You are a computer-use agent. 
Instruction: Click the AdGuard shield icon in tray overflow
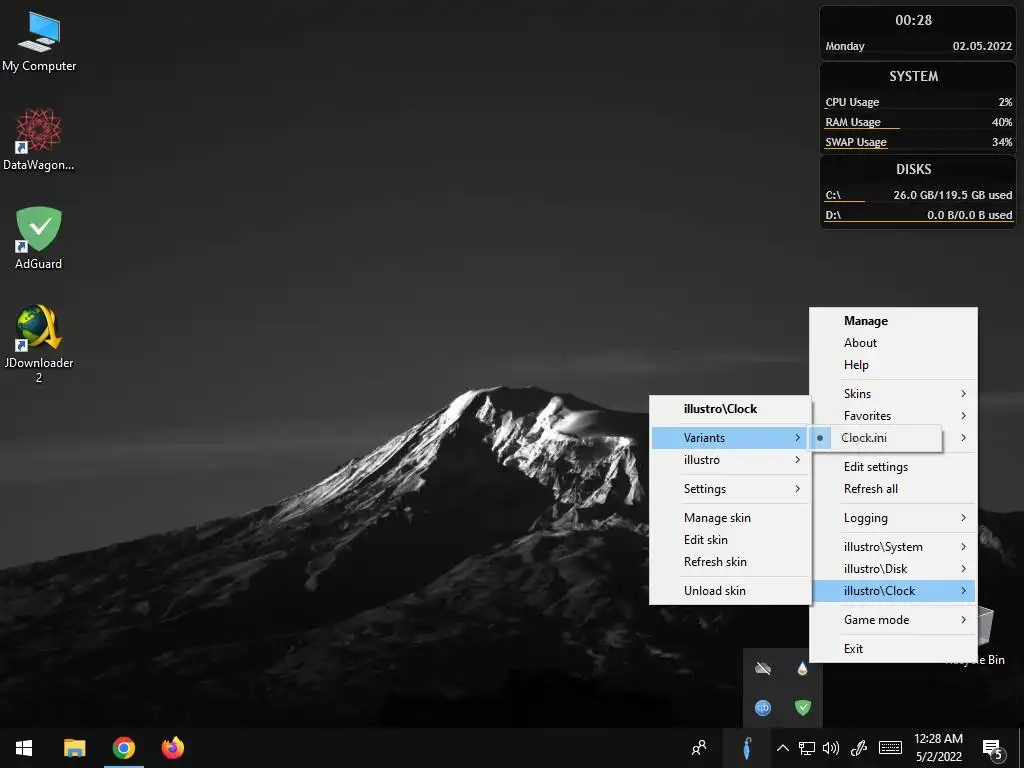(803, 707)
